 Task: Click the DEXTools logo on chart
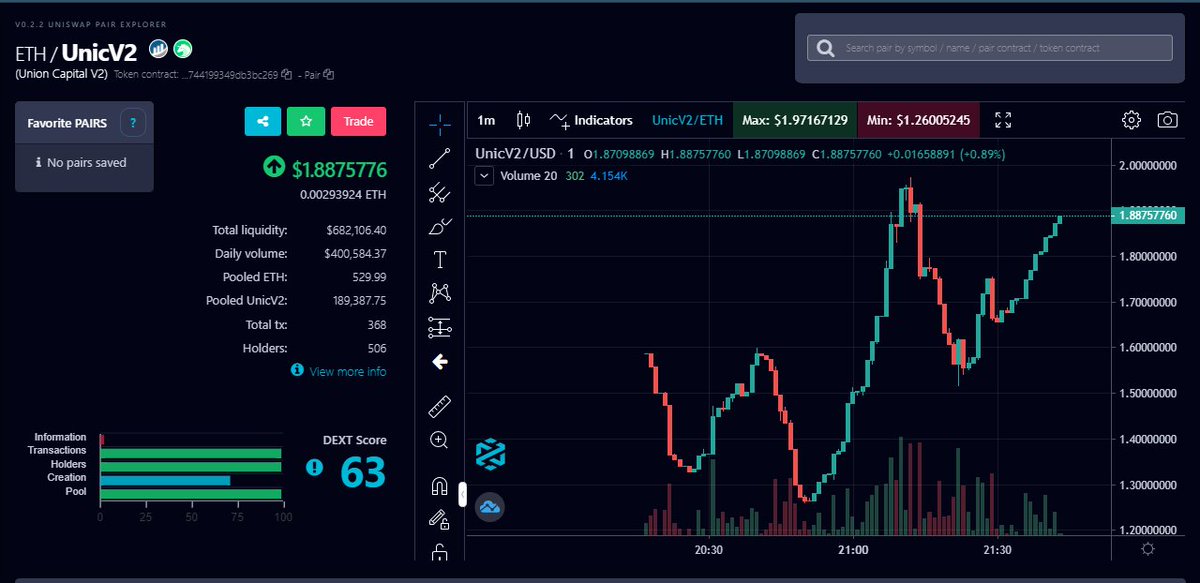point(490,454)
